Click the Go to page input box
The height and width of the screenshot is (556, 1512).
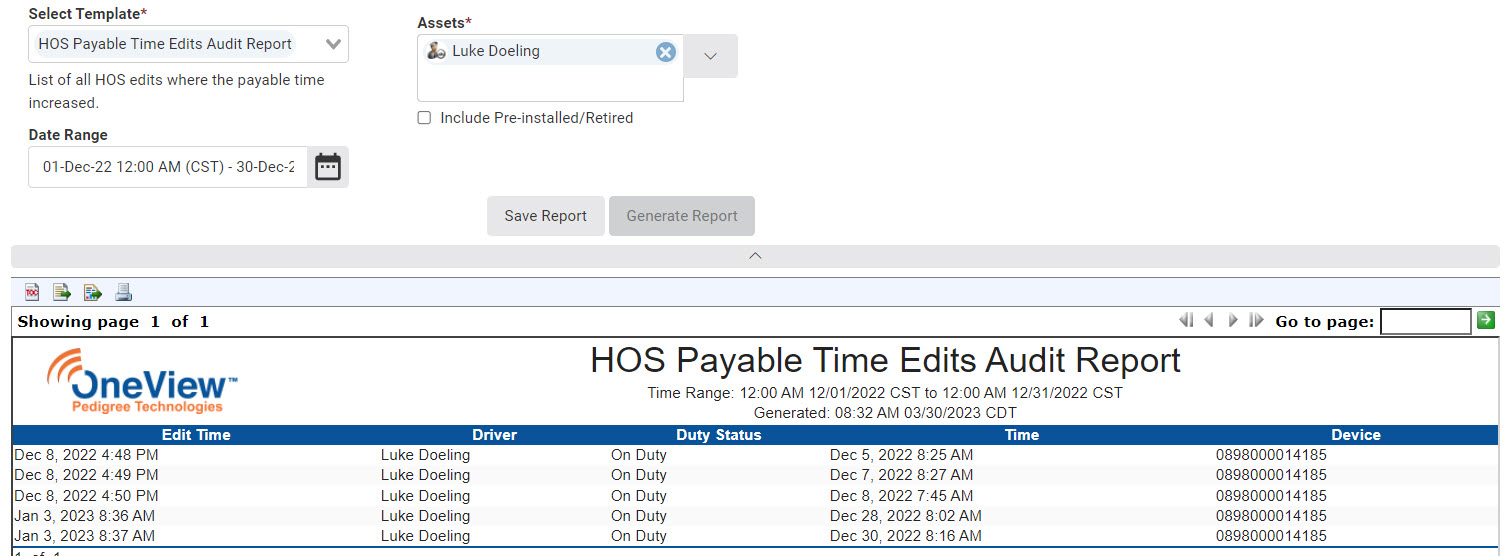click(x=1425, y=321)
